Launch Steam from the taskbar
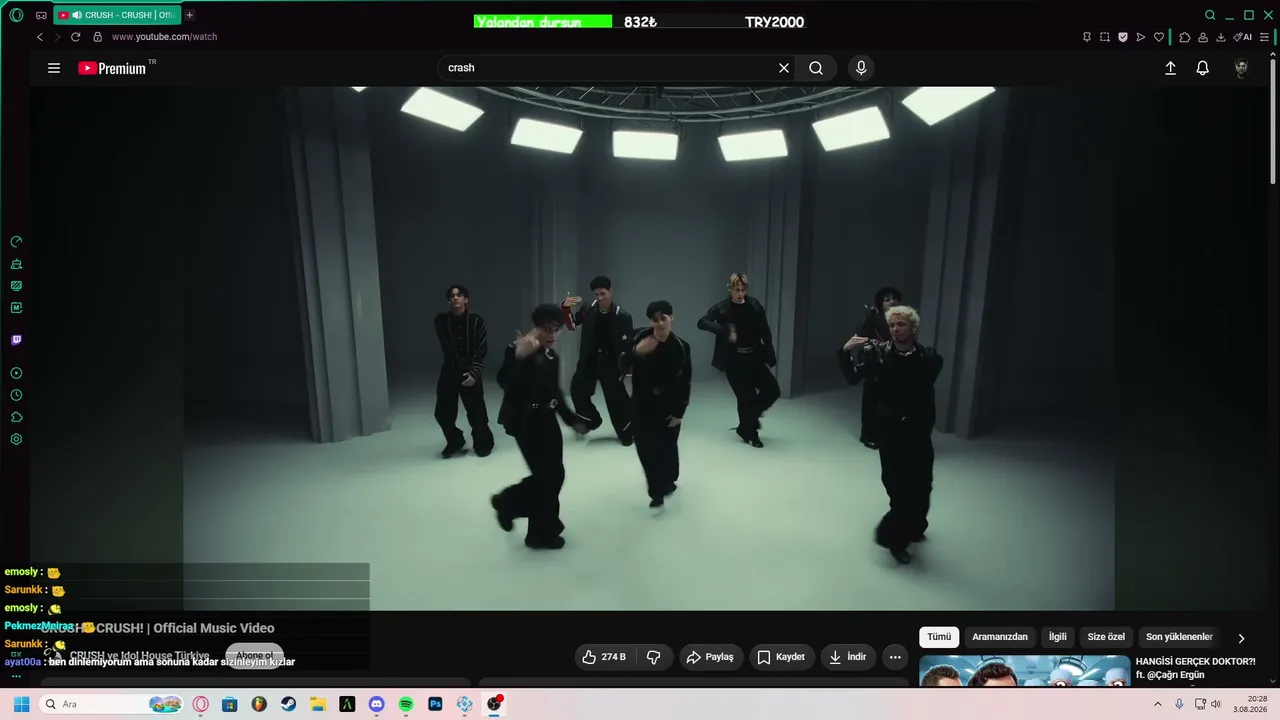1280x720 pixels. pyautogui.click(x=288, y=704)
